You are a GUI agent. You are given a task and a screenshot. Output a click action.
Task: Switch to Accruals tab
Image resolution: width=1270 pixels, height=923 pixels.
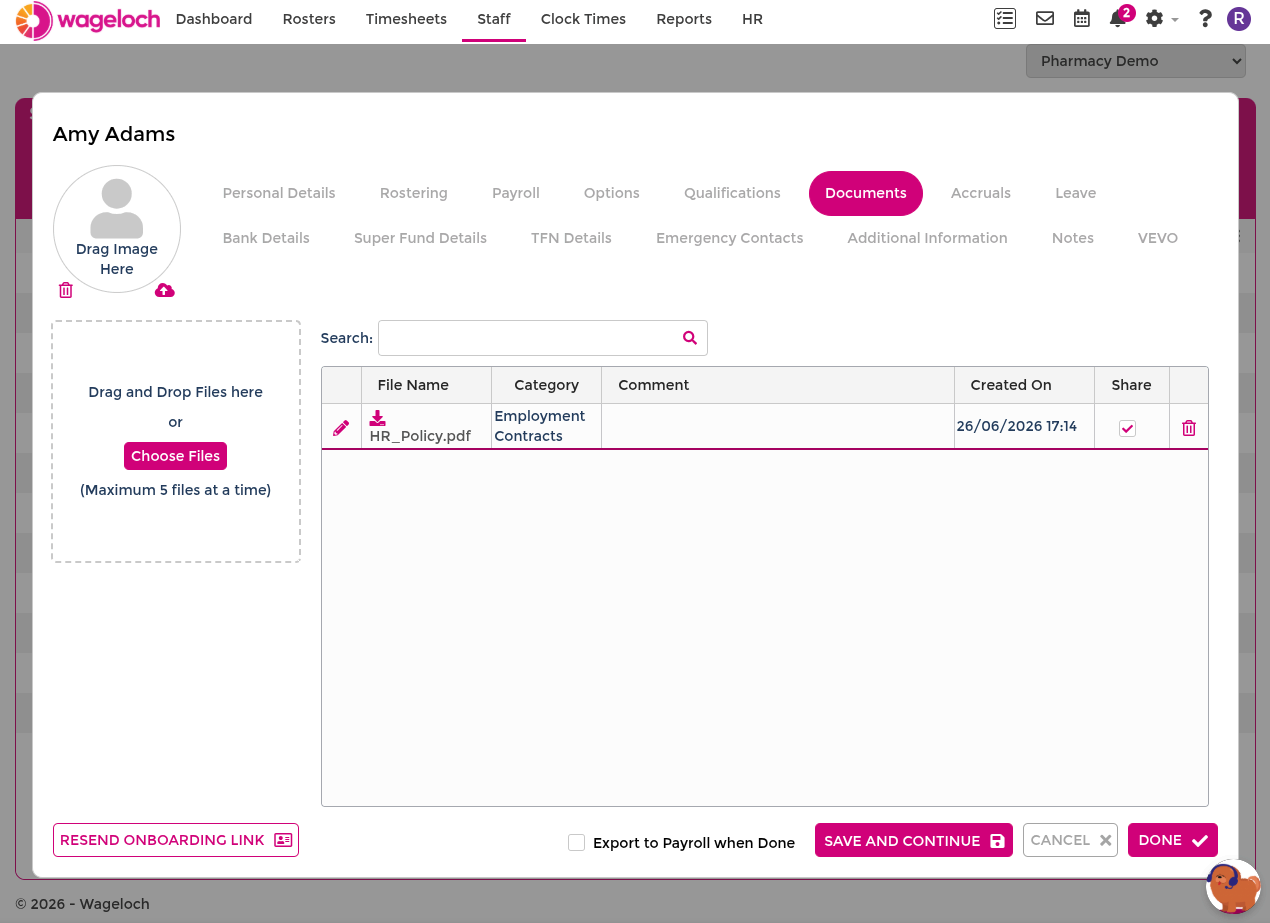pos(981,193)
